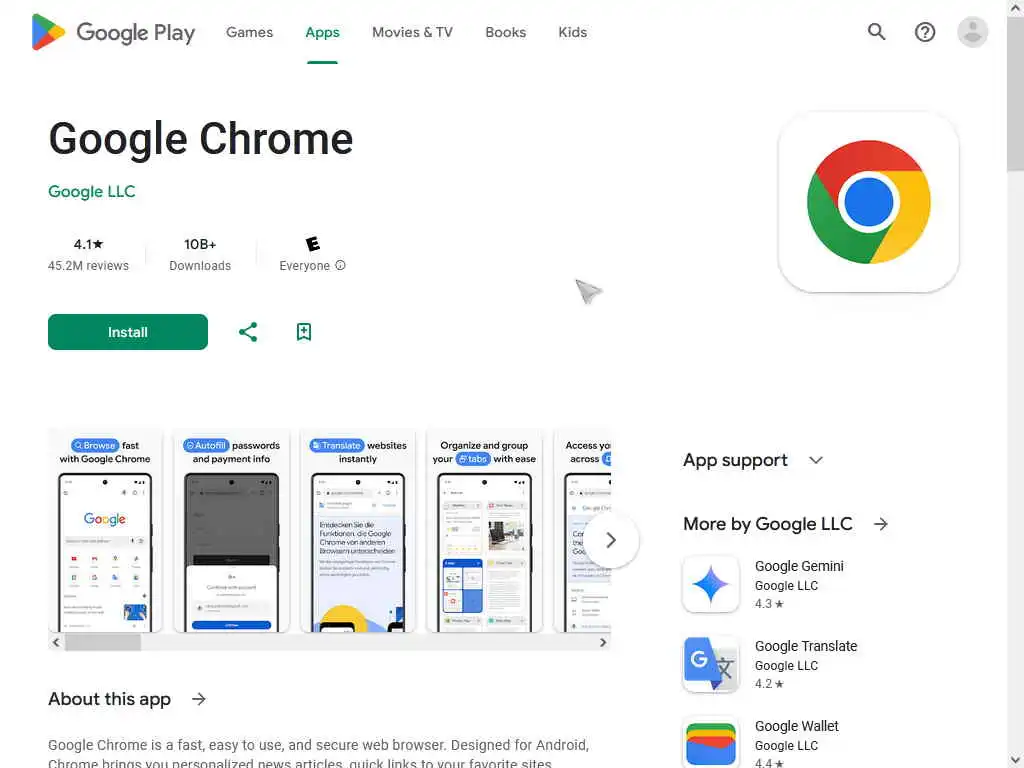Viewport: 1024px width, 768px height.
Task: Advance screenshots with next chevron button
Action: coord(611,540)
